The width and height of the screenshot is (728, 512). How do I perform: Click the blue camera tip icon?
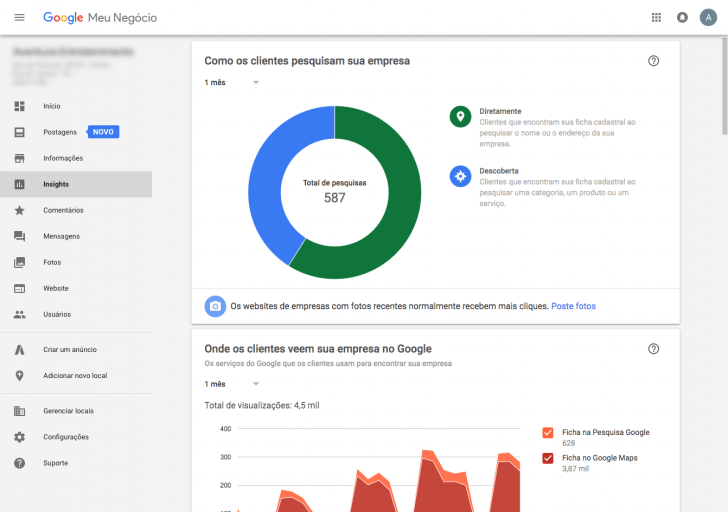215,306
